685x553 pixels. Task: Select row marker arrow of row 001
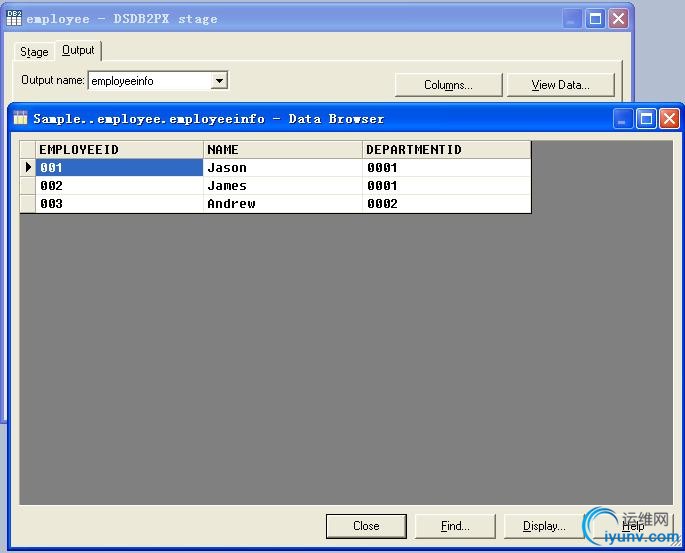tap(28, 167)
